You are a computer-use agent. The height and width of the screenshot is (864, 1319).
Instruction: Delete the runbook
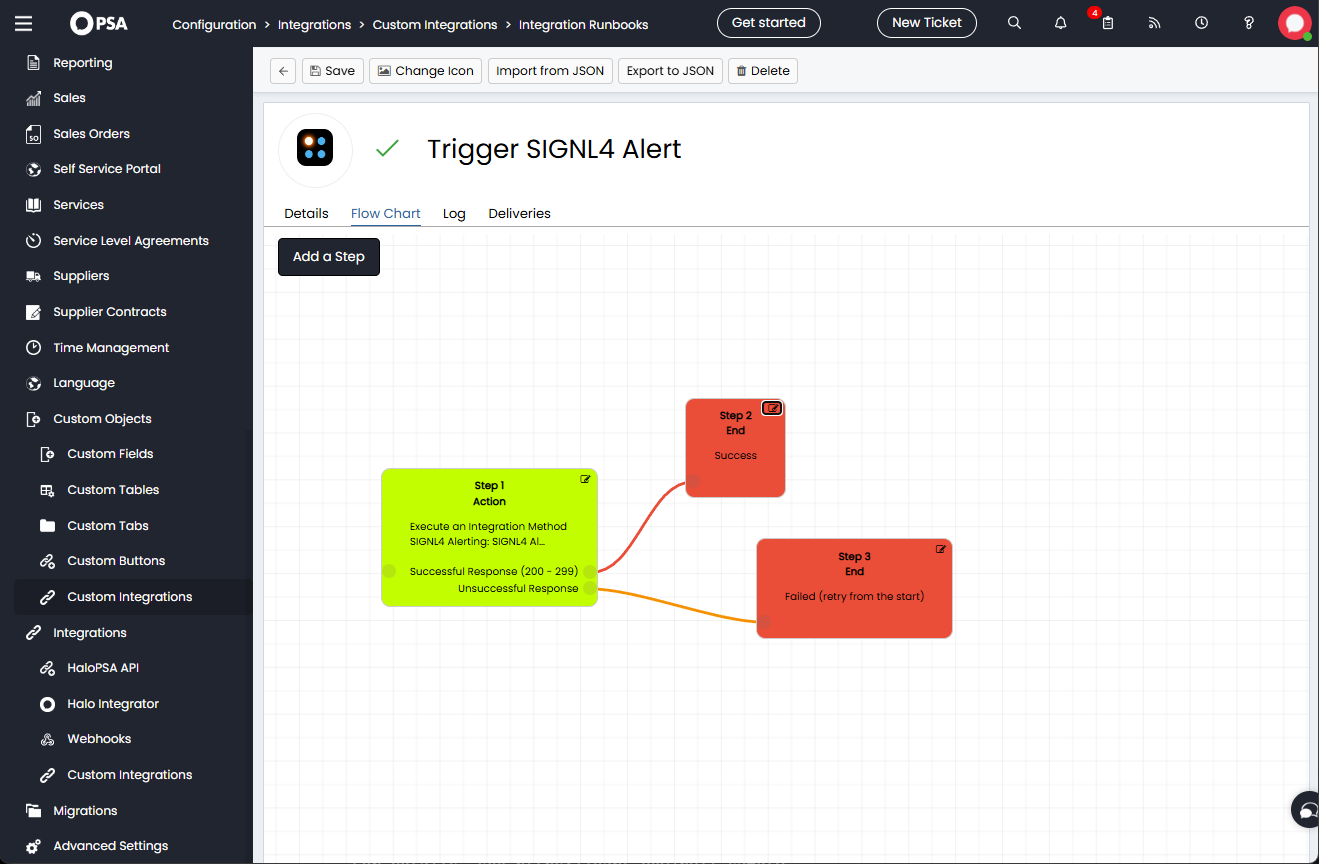(x=763, y=71)
